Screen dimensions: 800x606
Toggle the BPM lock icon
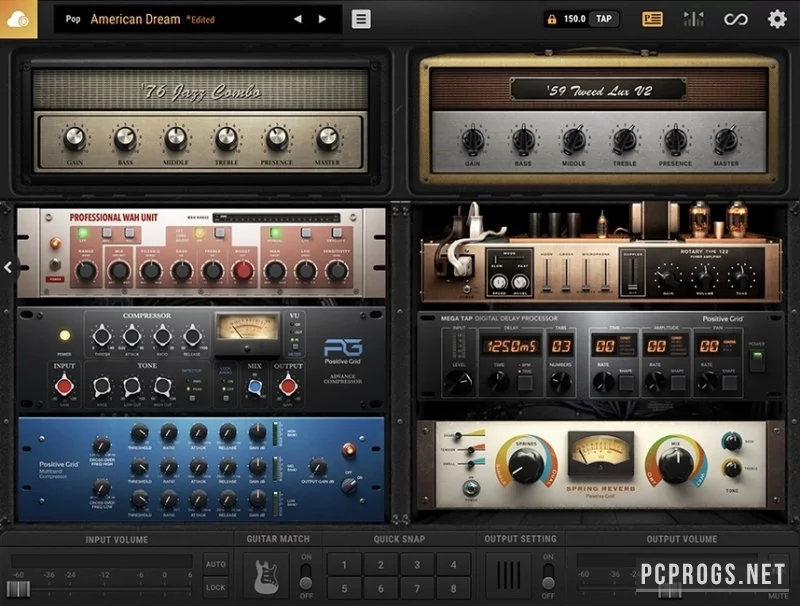pyautogui.click(x=552, y=19)
